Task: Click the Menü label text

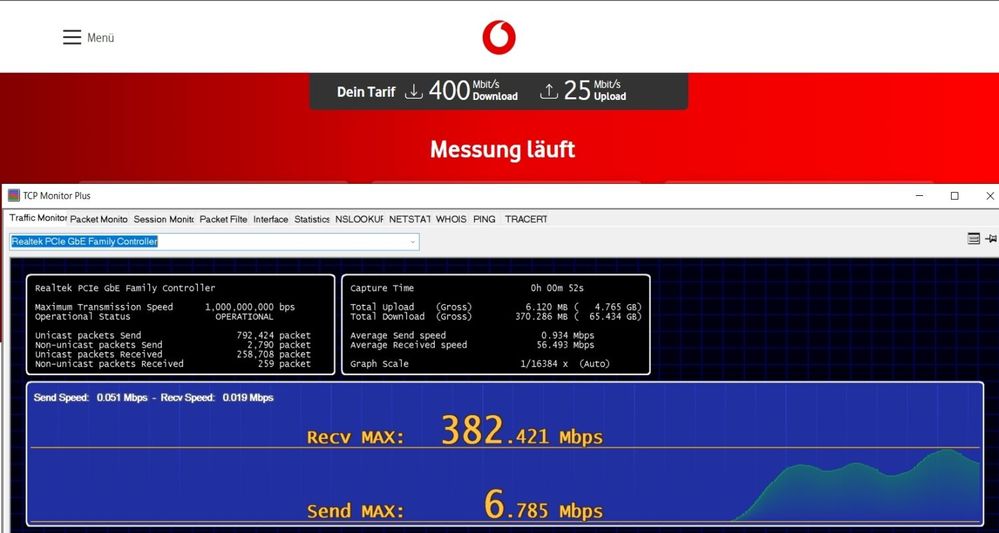Action: click(101, 38)
